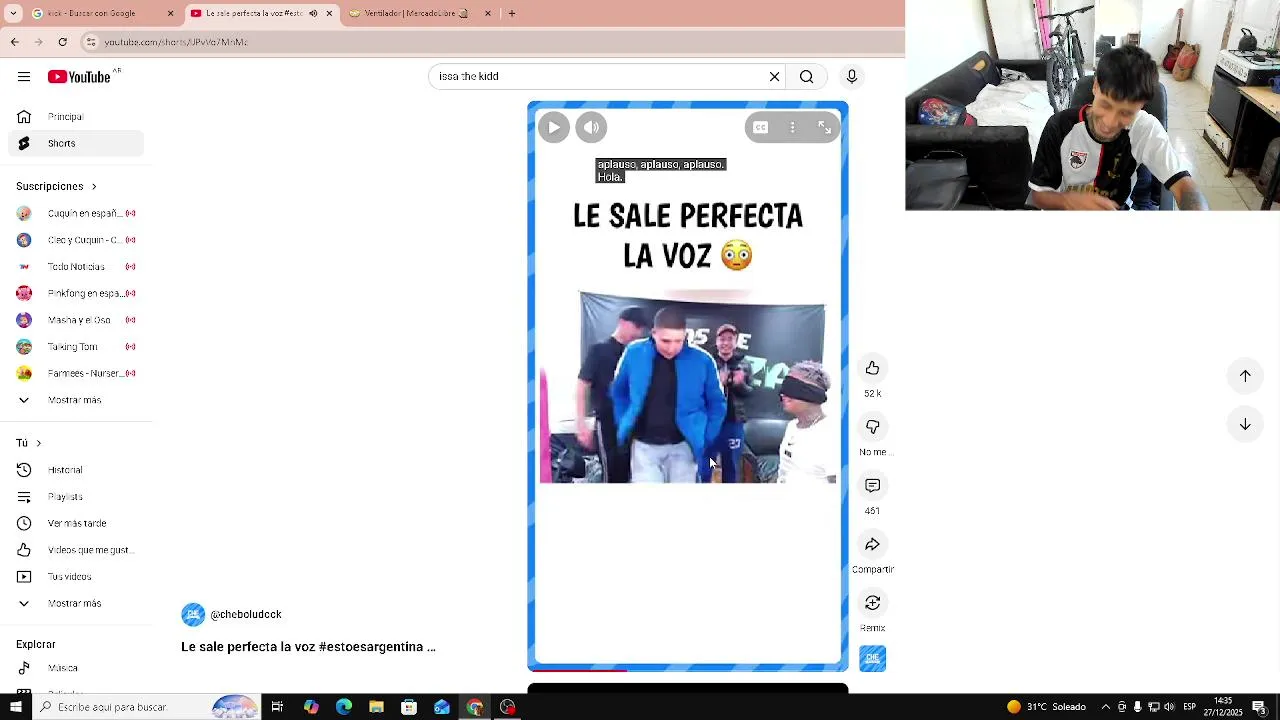Screen dimensions: 1280x720
Task: Like the Short with thumbs up
Action: 873,368
